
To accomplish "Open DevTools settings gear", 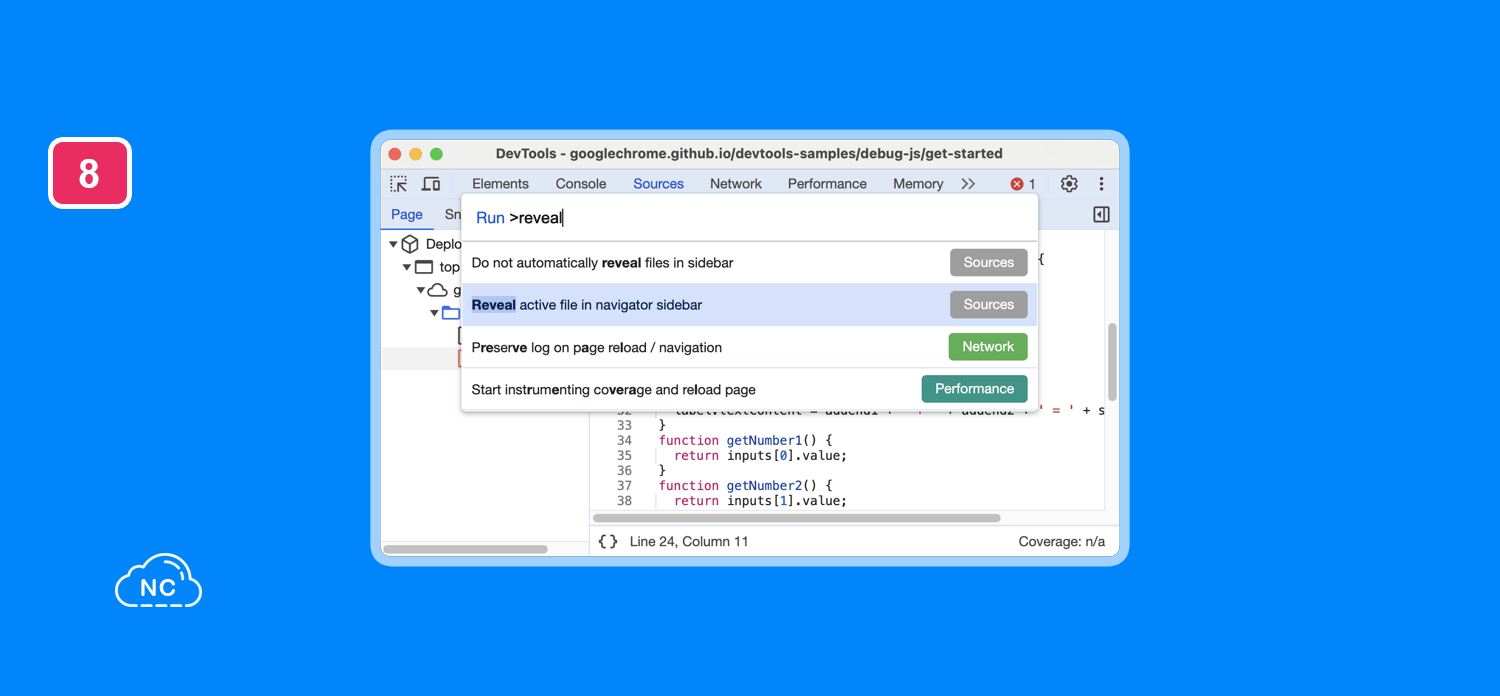I will pos(1069,184).
